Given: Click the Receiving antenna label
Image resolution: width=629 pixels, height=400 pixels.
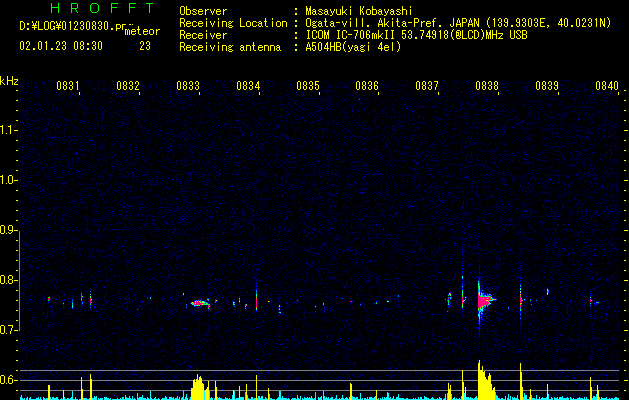Looking at the screenshot, I should coord(230,47).
